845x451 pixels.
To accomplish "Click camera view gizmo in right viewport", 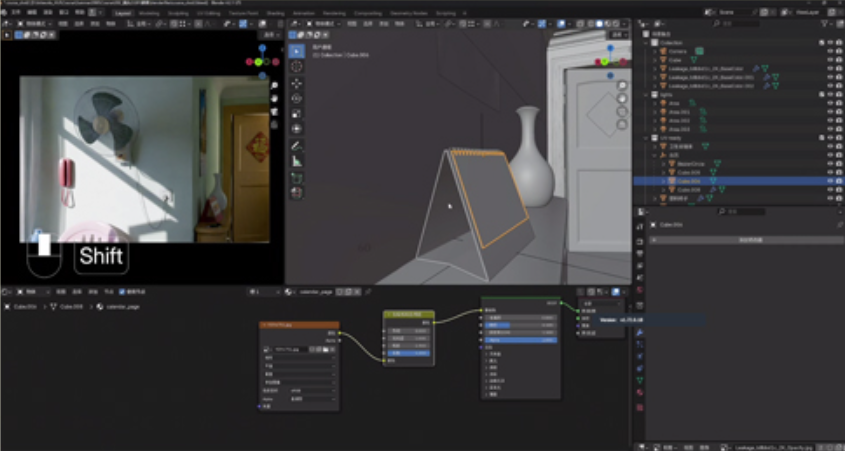I will coord(622,112).
